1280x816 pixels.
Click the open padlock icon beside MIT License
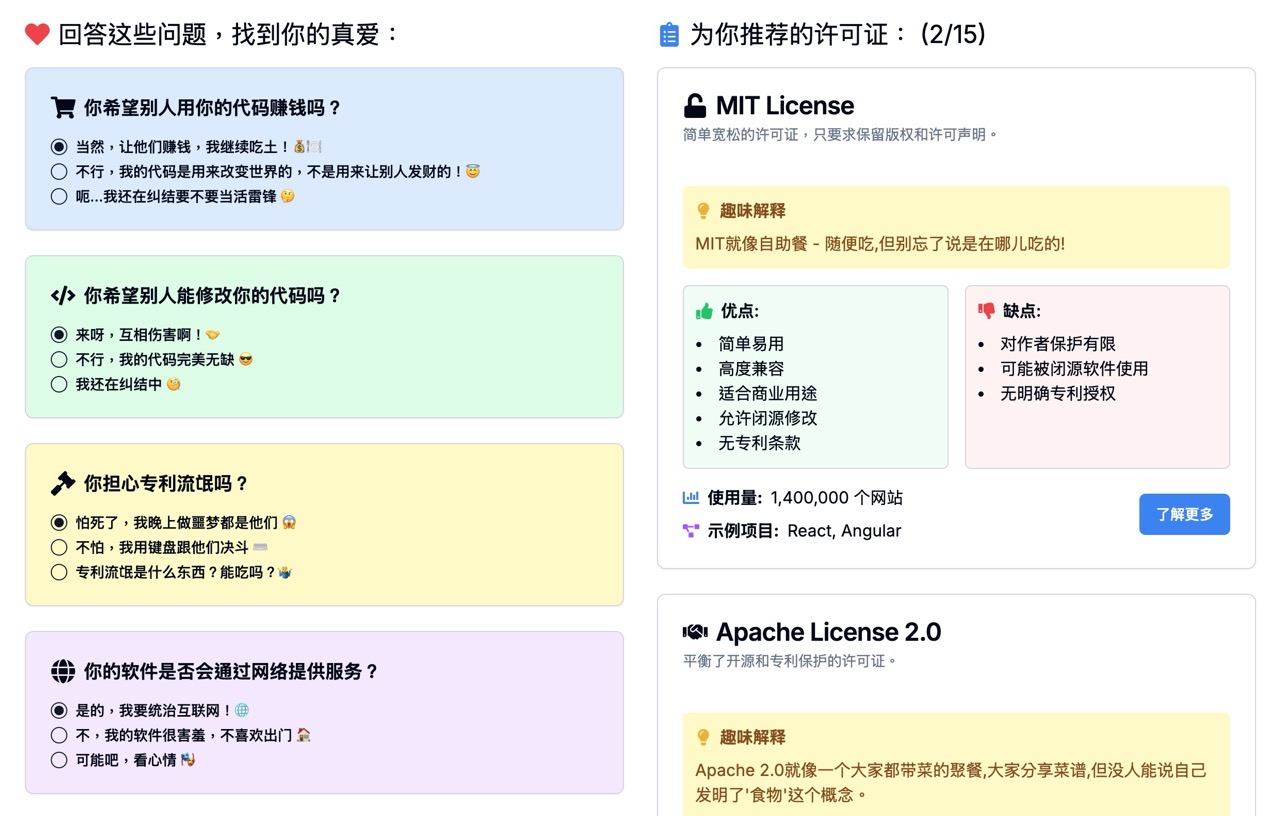pyautogui.click(x=694, y=106)
